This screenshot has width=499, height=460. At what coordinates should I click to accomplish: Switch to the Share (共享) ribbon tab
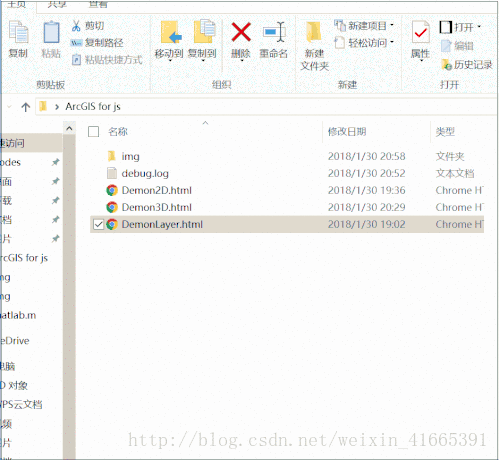coord(57,4)
